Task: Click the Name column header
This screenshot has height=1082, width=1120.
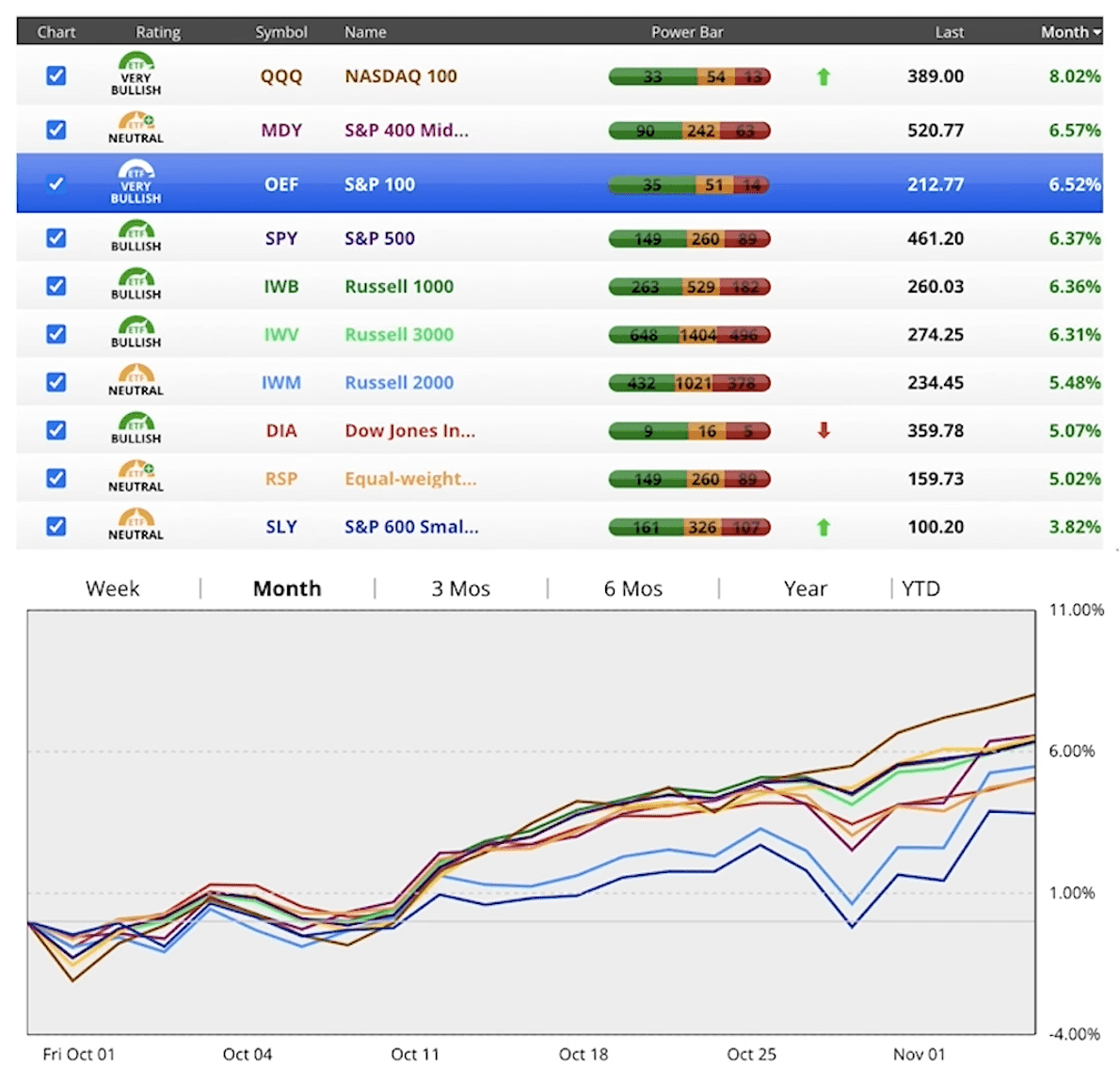Action: [x=365, y=32]
